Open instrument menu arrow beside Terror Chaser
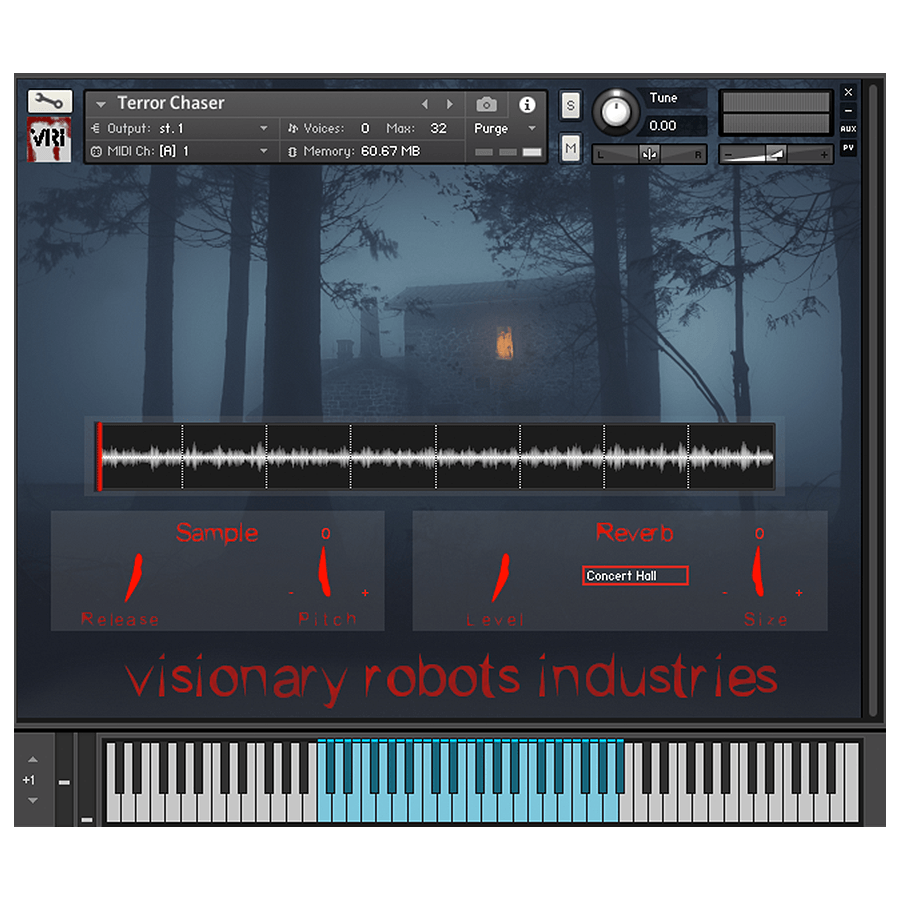The height and width of the screenshot is (900, 900). (x=101, y=104)
